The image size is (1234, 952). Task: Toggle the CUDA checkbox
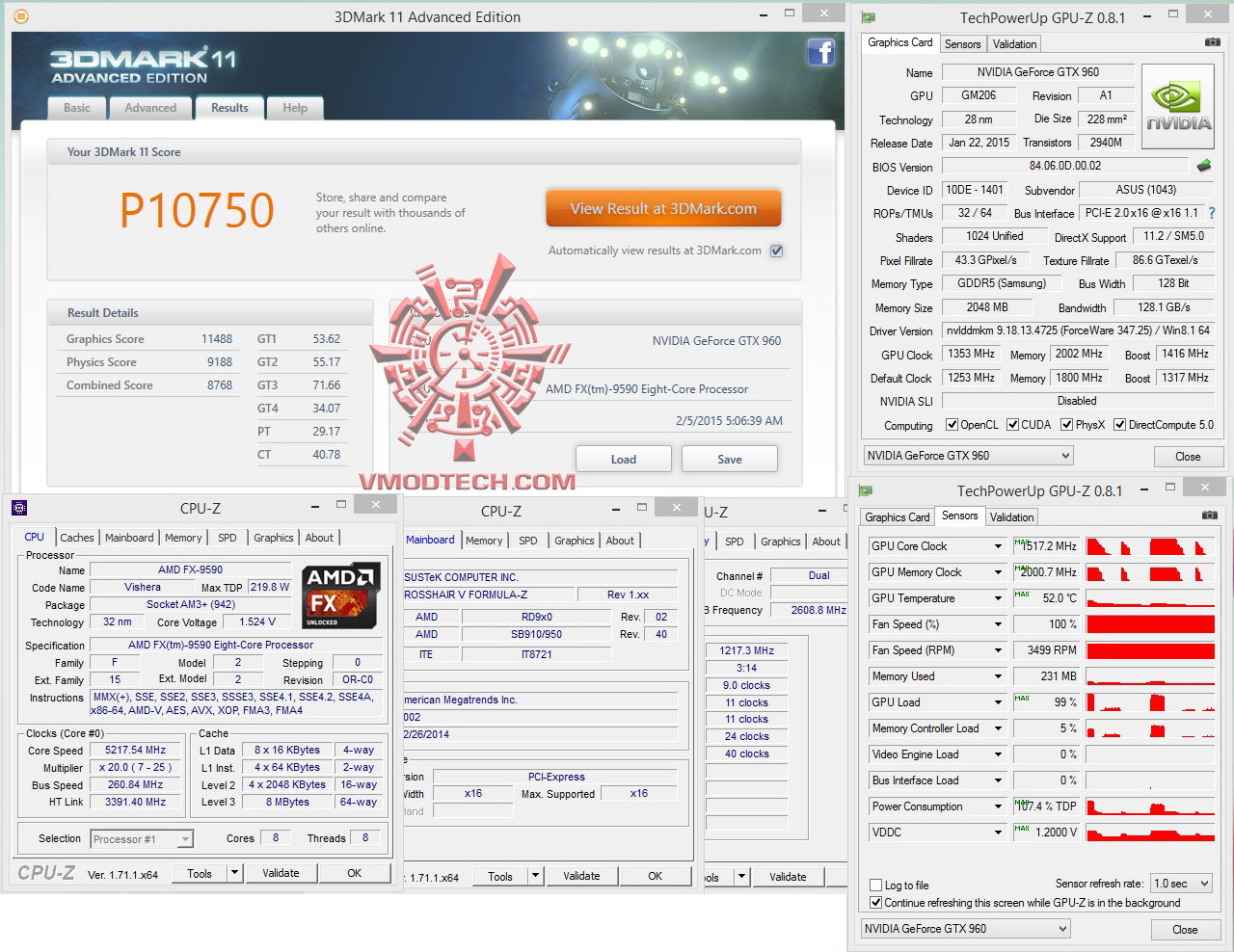1012,424
